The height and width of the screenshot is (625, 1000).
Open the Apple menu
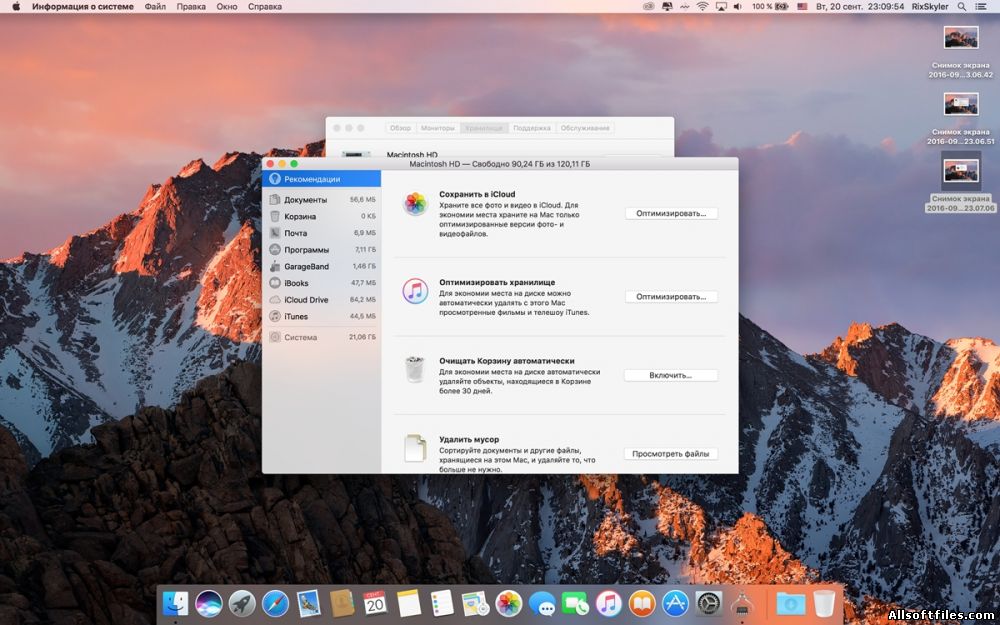click(17, 6)
